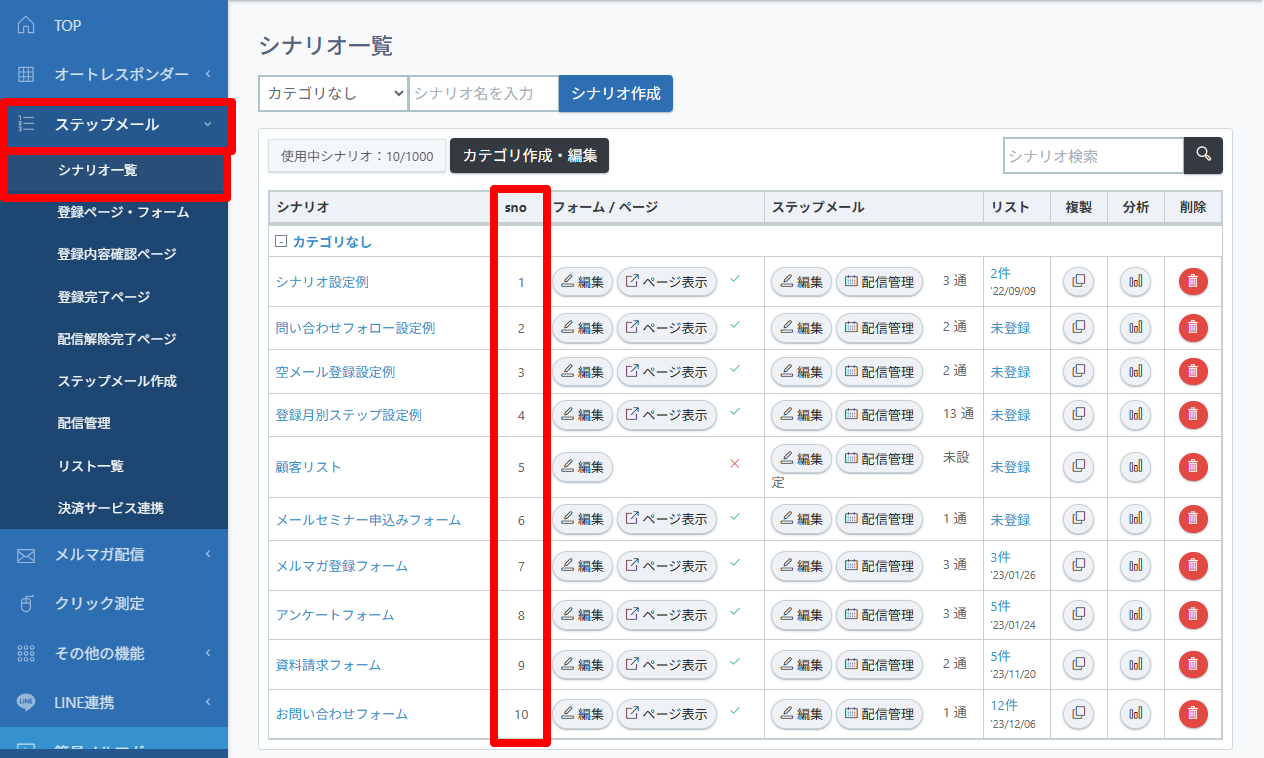The height and width of the screenshot is (758, 1264).
Task: Click the シナリオ名を入力 text field
Action: pyautogui.click(x=483, y=93)
